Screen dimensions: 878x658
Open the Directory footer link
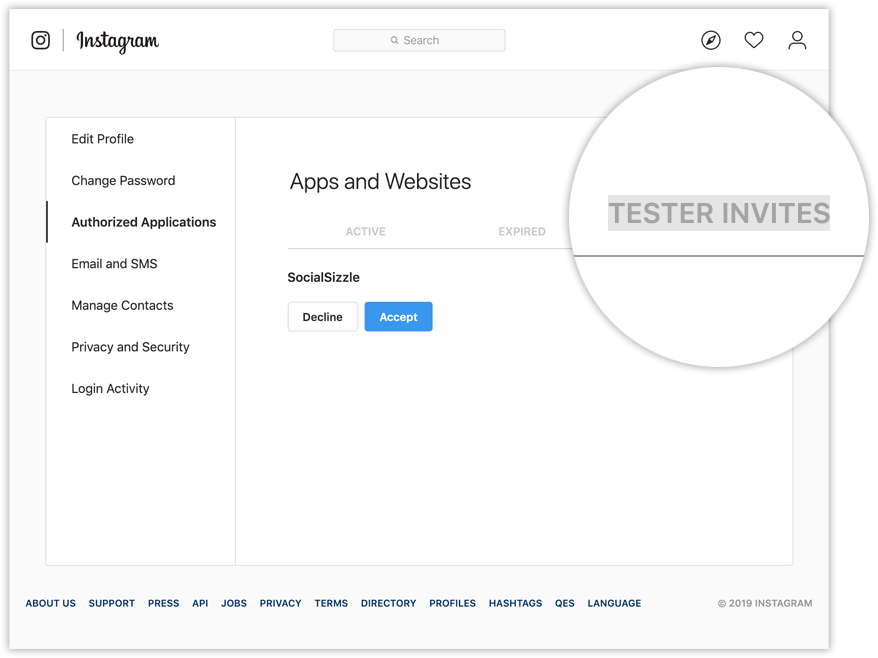[x=389, y=603]
